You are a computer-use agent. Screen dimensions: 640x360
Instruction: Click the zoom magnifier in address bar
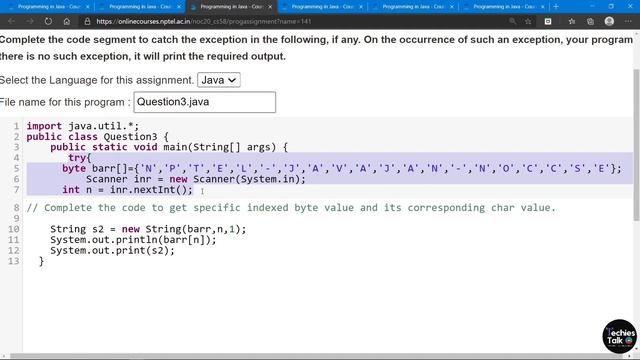[512, 21]
